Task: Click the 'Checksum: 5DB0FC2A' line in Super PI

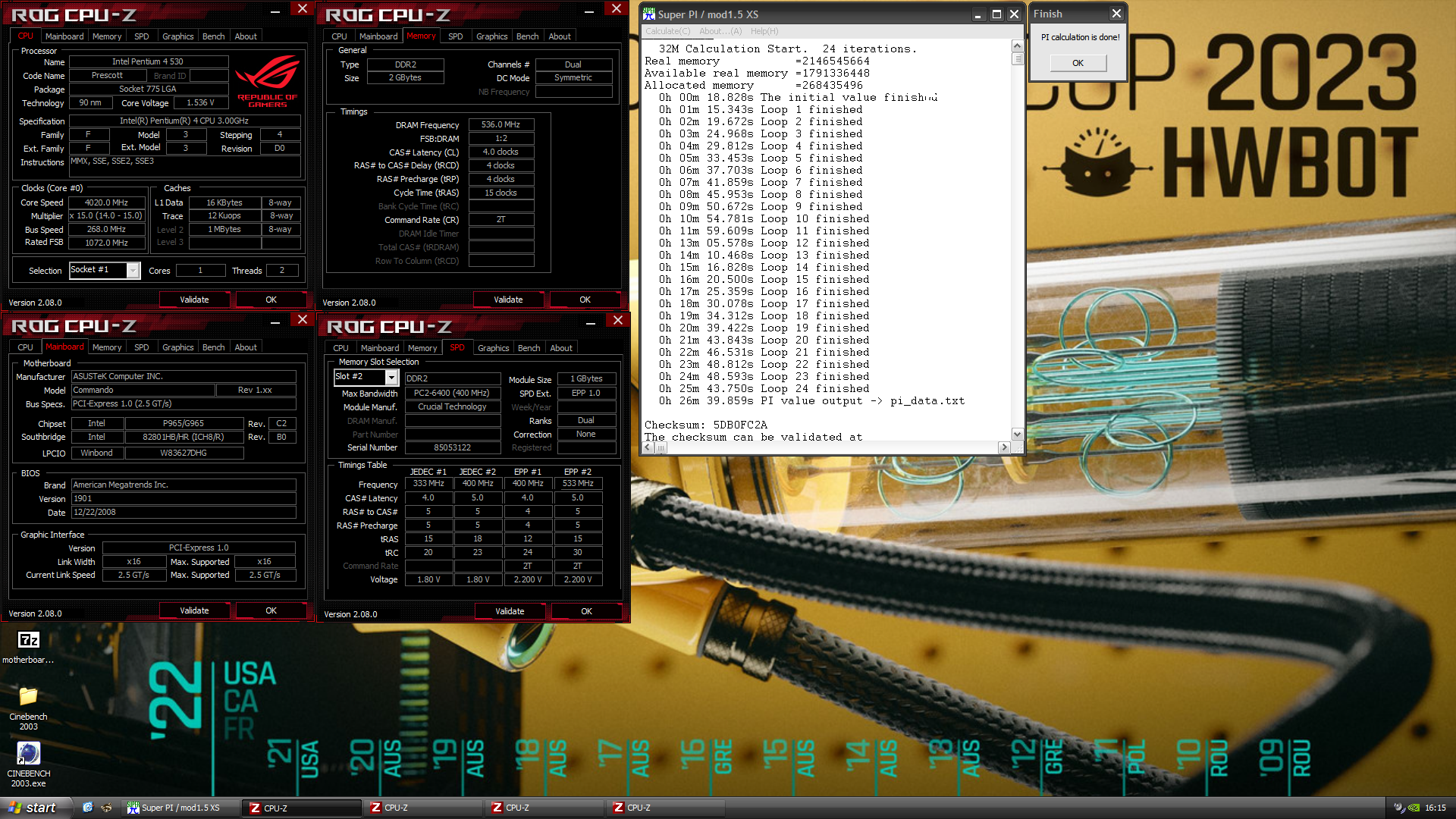Action: click(706, 425)
